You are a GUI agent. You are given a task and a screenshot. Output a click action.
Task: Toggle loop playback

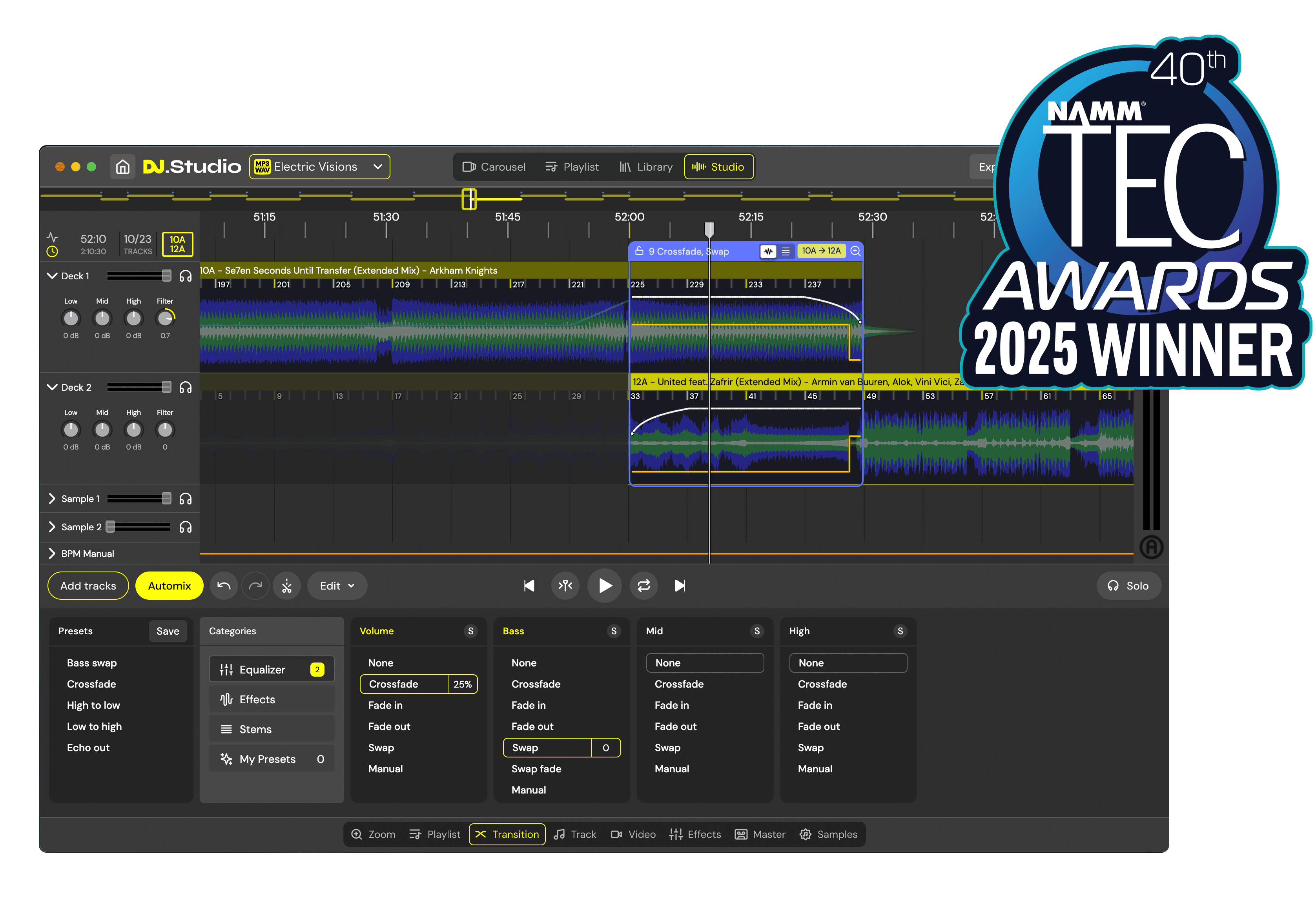[x=644, y=586]
